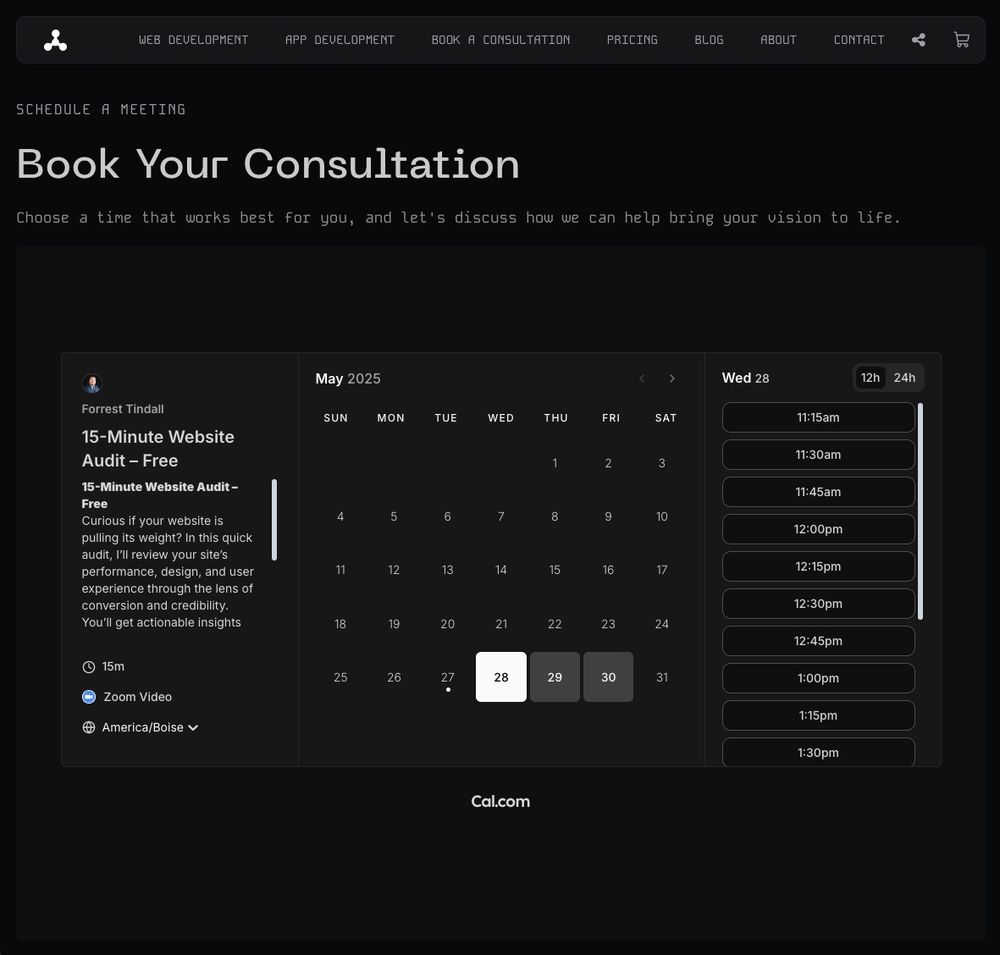Click the globe timezone icon
1000x955 pixels.
[x=89, y=728]
